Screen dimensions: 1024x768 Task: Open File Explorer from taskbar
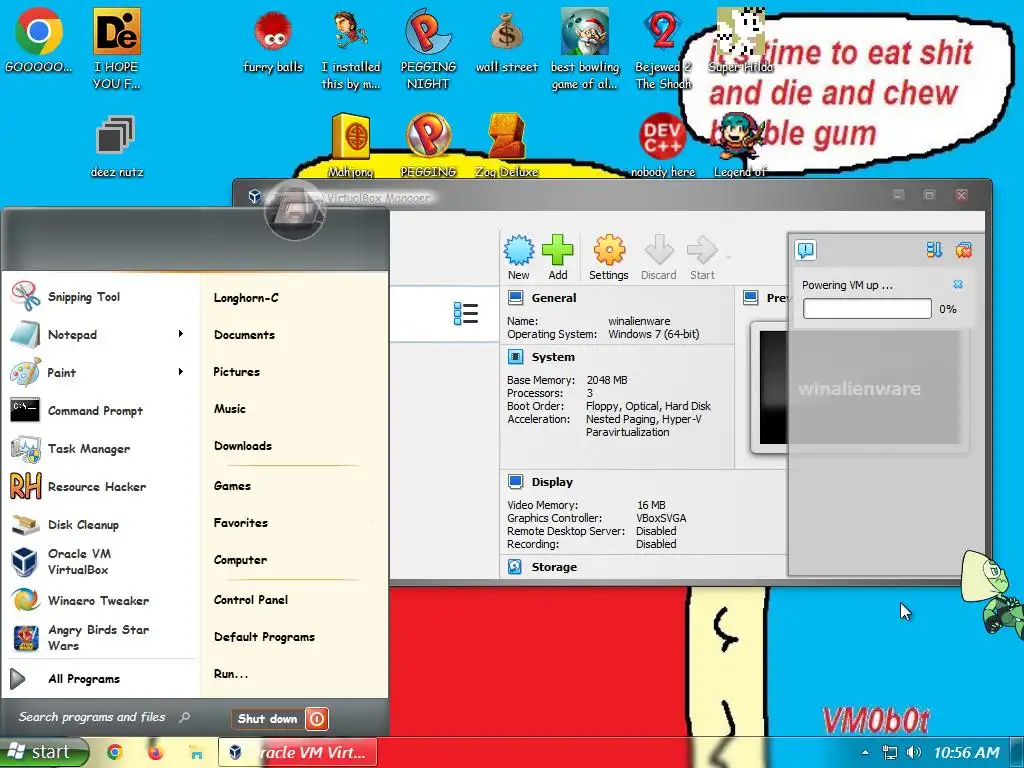tap(195, 752)
